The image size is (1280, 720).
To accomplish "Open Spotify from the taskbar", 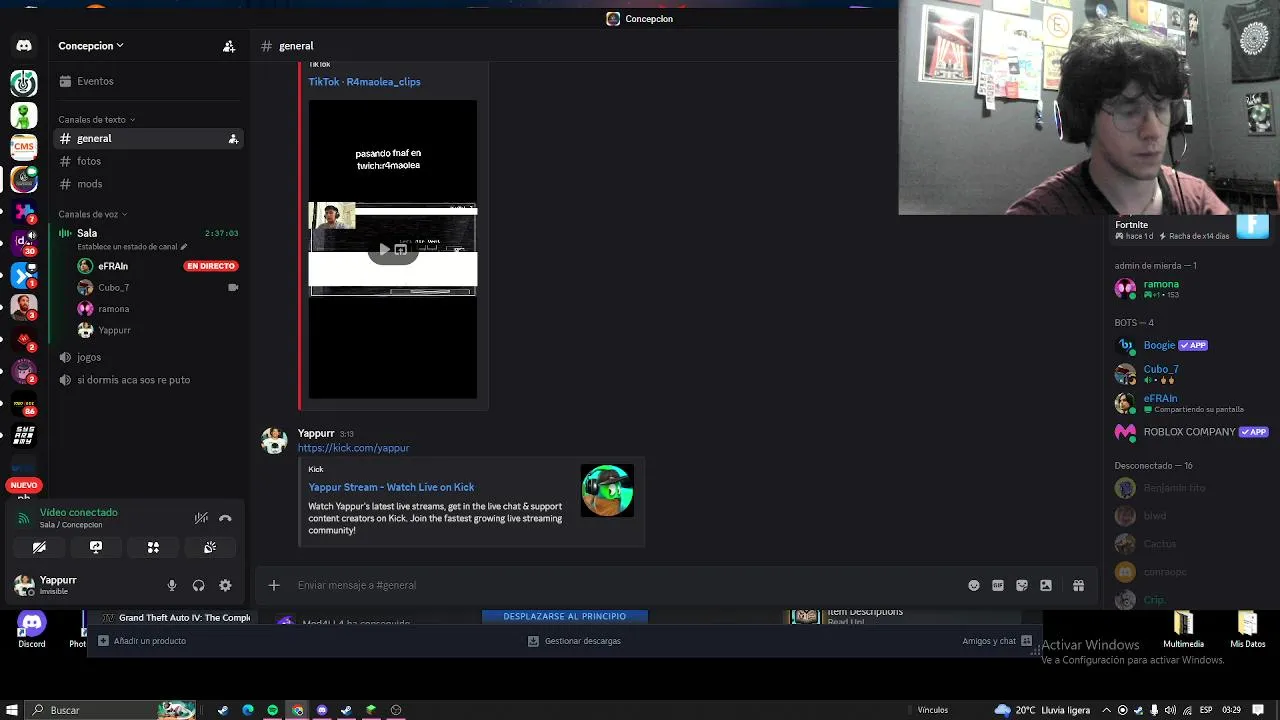I will pyautogui.click(x=273, y=710).
